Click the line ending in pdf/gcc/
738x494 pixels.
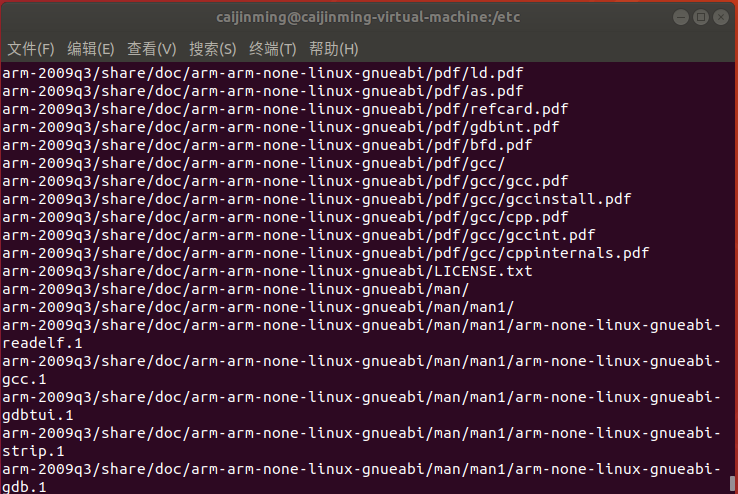click(x=254, y=163)
